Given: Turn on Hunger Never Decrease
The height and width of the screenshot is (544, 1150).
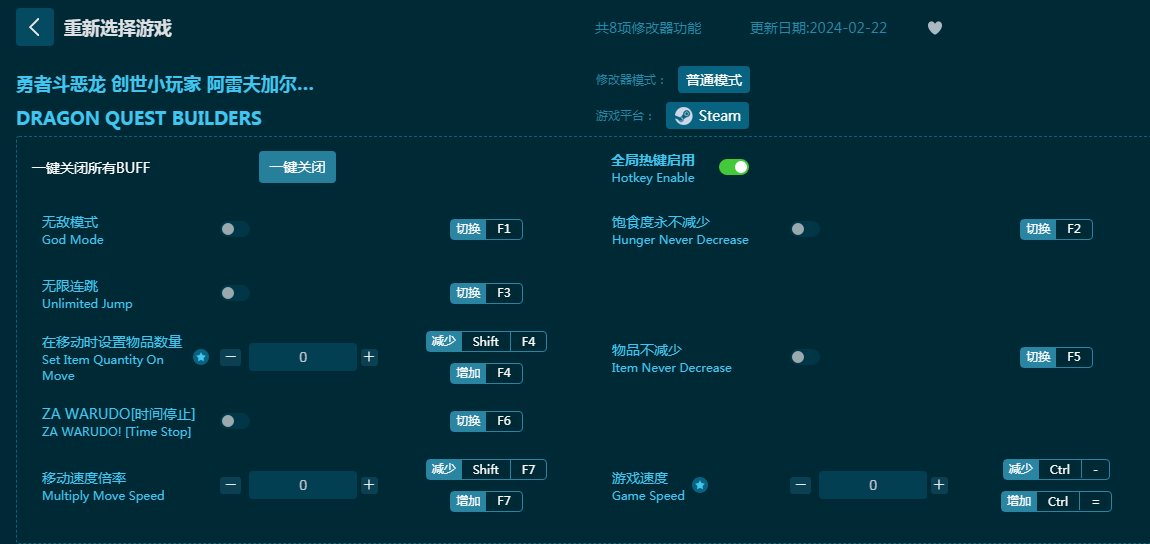Looking at the screenshot, I should pos(805,229).
